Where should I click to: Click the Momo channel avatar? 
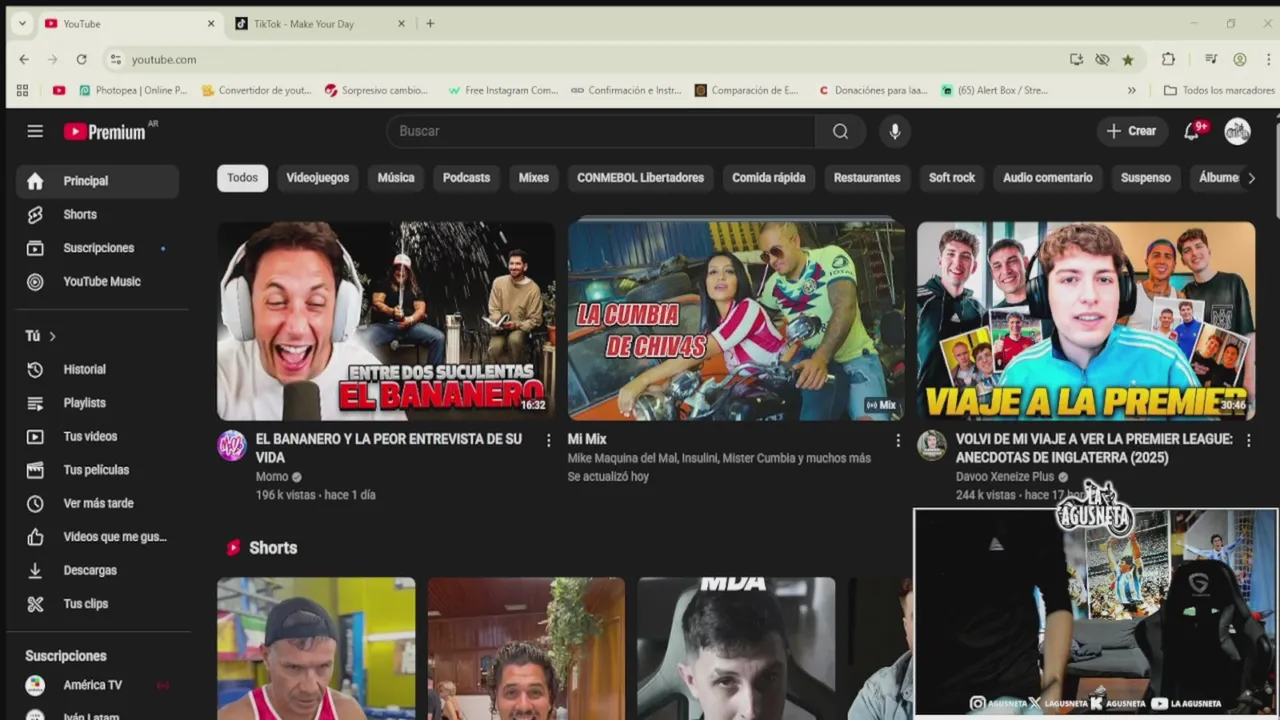click(x=232, y=446)
